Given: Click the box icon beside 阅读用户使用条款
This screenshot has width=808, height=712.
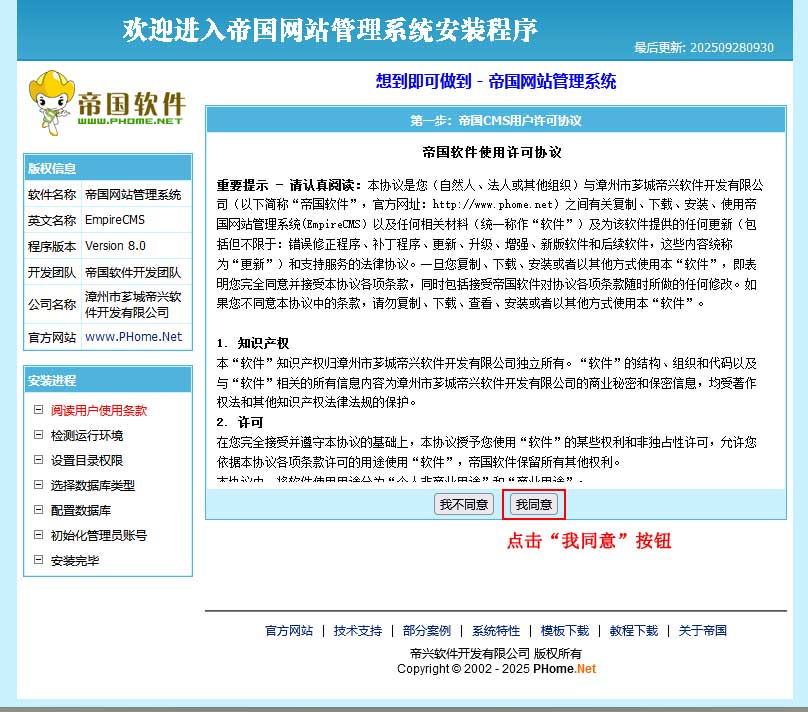Looking at the screenshot, I should (x=38, y=410).
